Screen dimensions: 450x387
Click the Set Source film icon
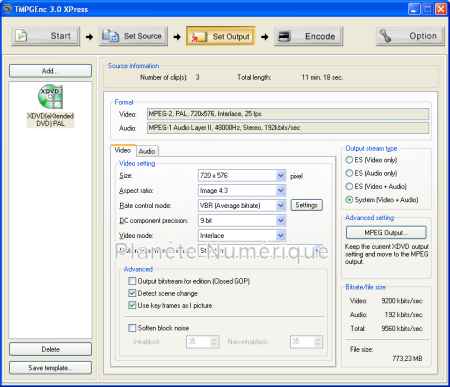(x=110, y=36)
